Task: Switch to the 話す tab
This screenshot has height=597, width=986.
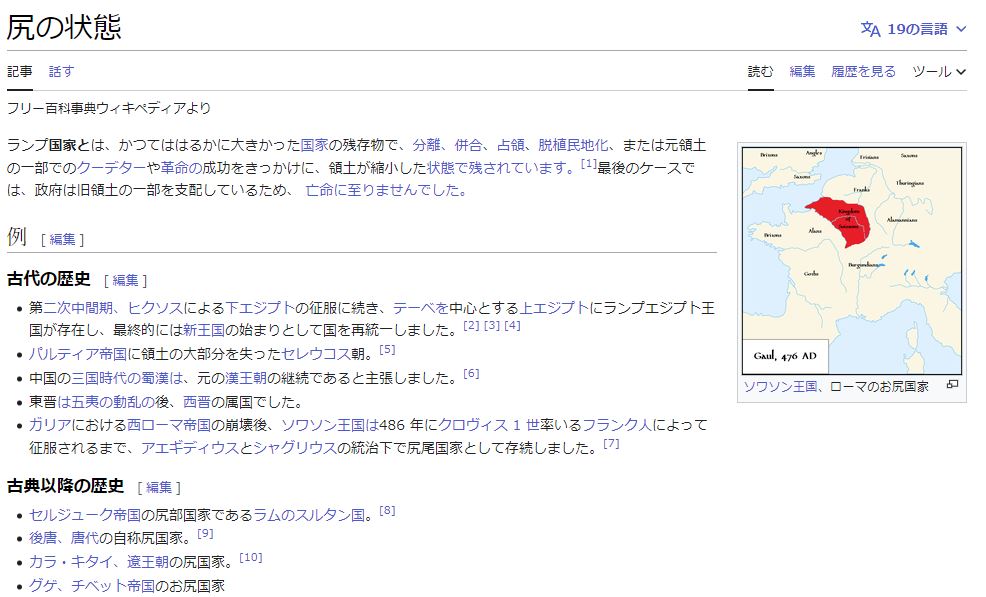Action: tap(61, 71)
